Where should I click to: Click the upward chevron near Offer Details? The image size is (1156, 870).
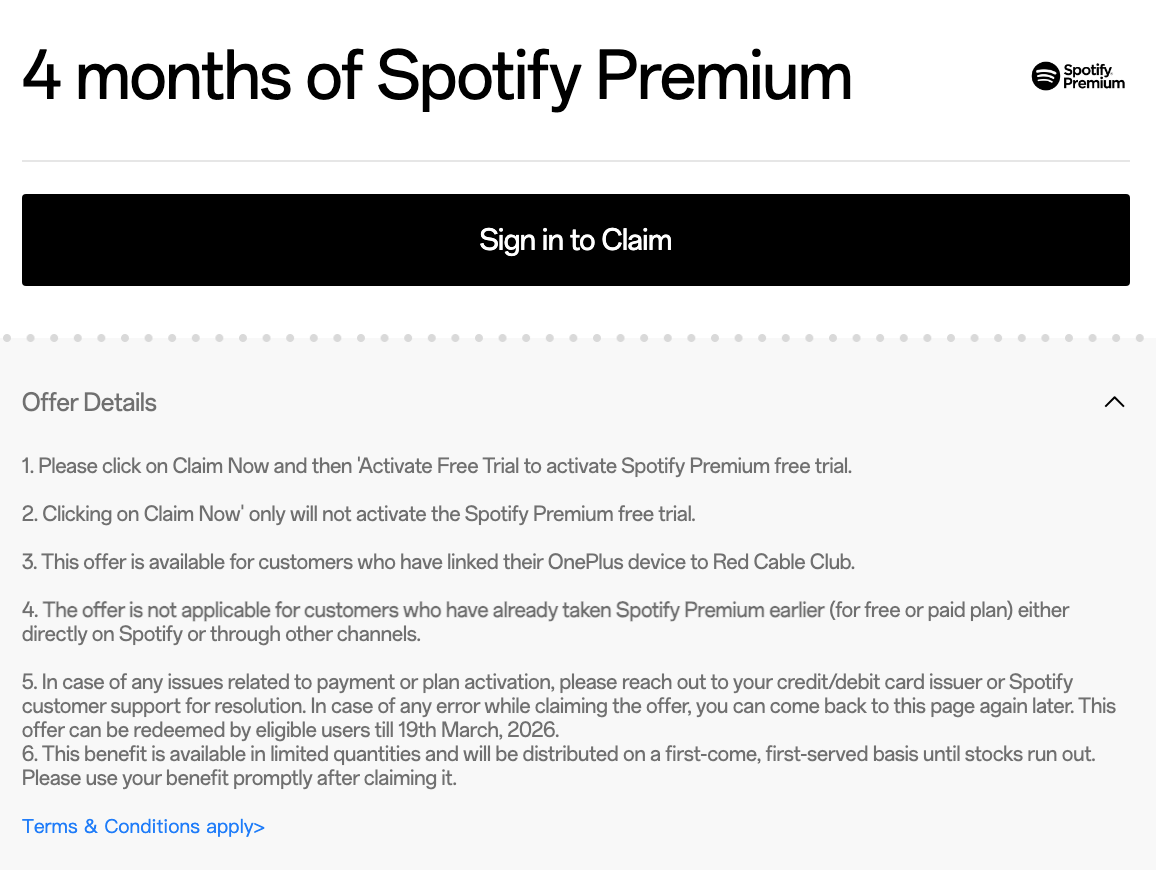pos(1113,401)
